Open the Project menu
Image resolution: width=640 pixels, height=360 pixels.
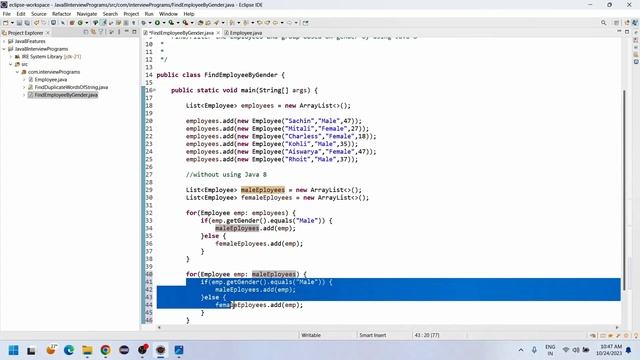click(131, 14)
